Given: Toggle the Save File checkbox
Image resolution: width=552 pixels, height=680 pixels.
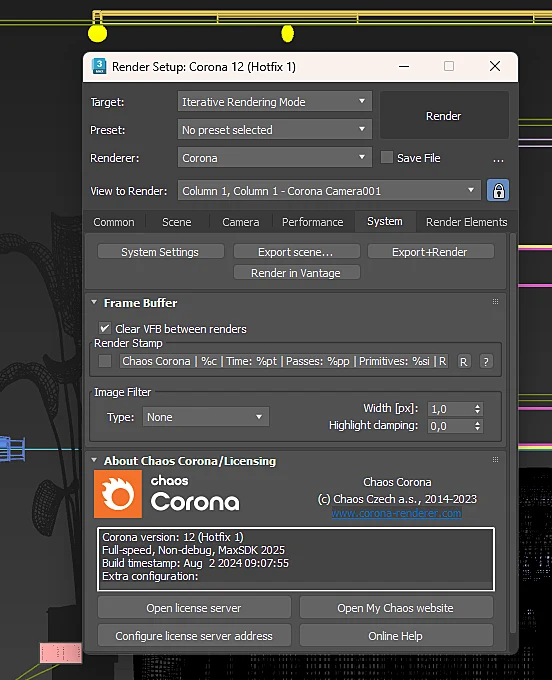Looking at the screenshot, I should click(386, 157).
